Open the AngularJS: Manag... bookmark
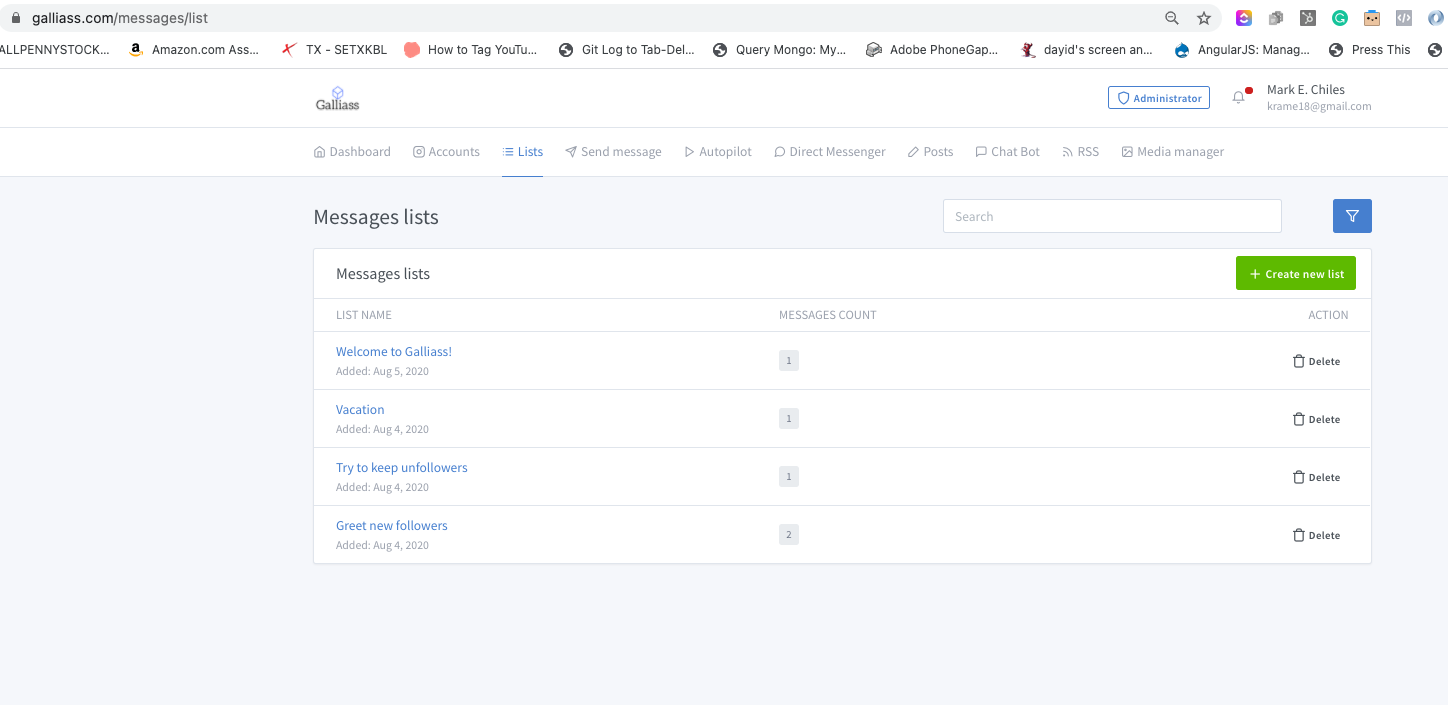 point(1243,50)
